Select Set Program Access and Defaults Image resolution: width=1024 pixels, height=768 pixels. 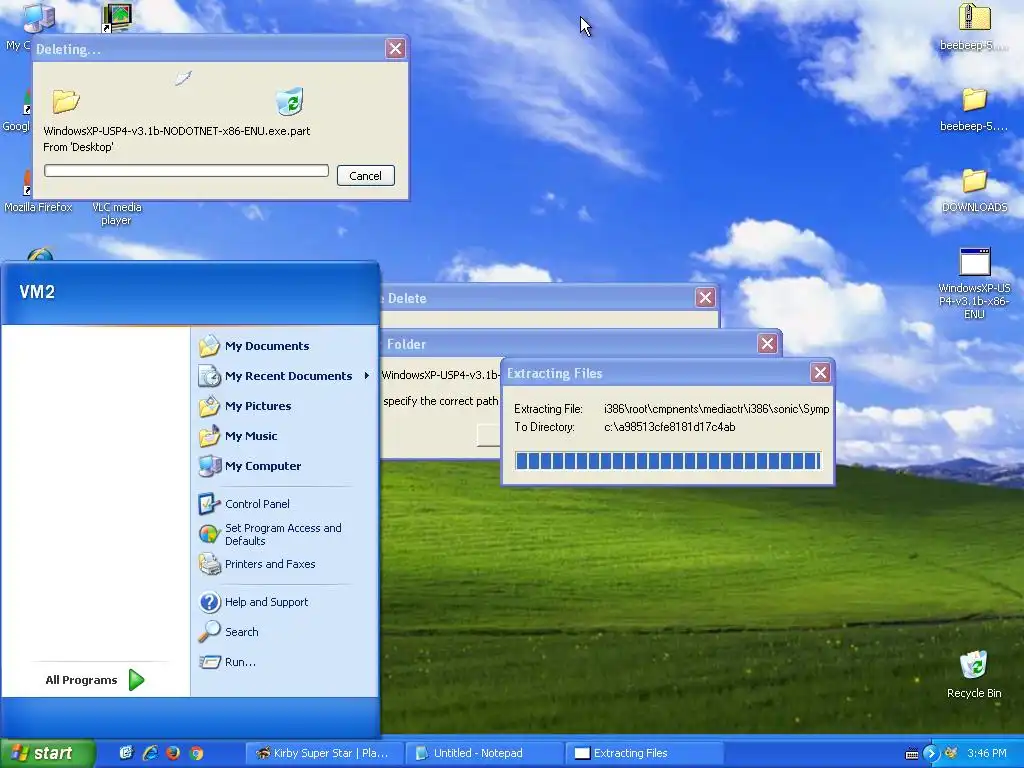[x=270, y=534]
